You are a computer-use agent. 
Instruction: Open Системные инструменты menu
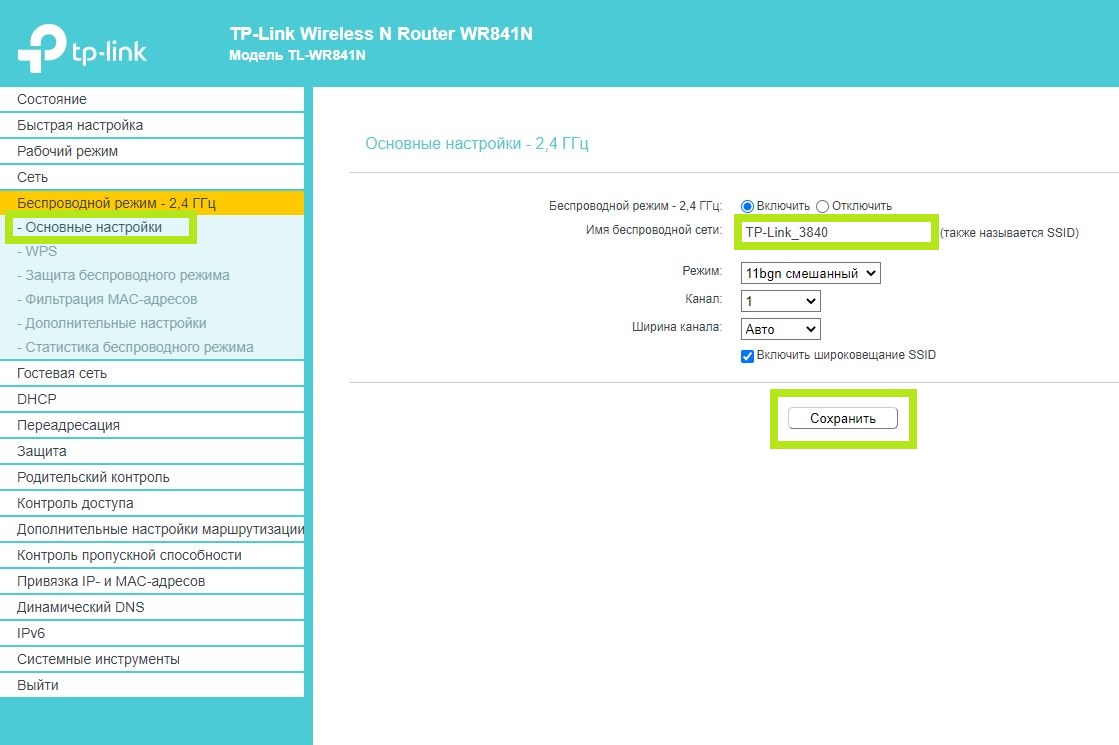point(98,659)
